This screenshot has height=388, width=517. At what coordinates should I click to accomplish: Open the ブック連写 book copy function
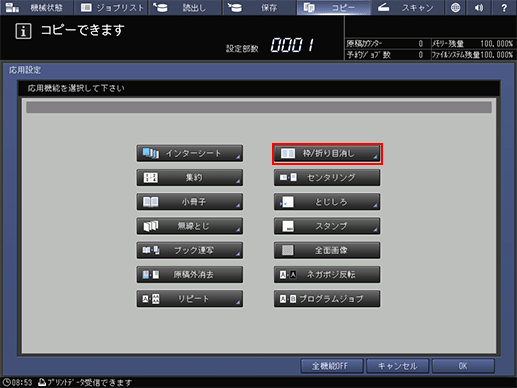click(x=189, y=250)
